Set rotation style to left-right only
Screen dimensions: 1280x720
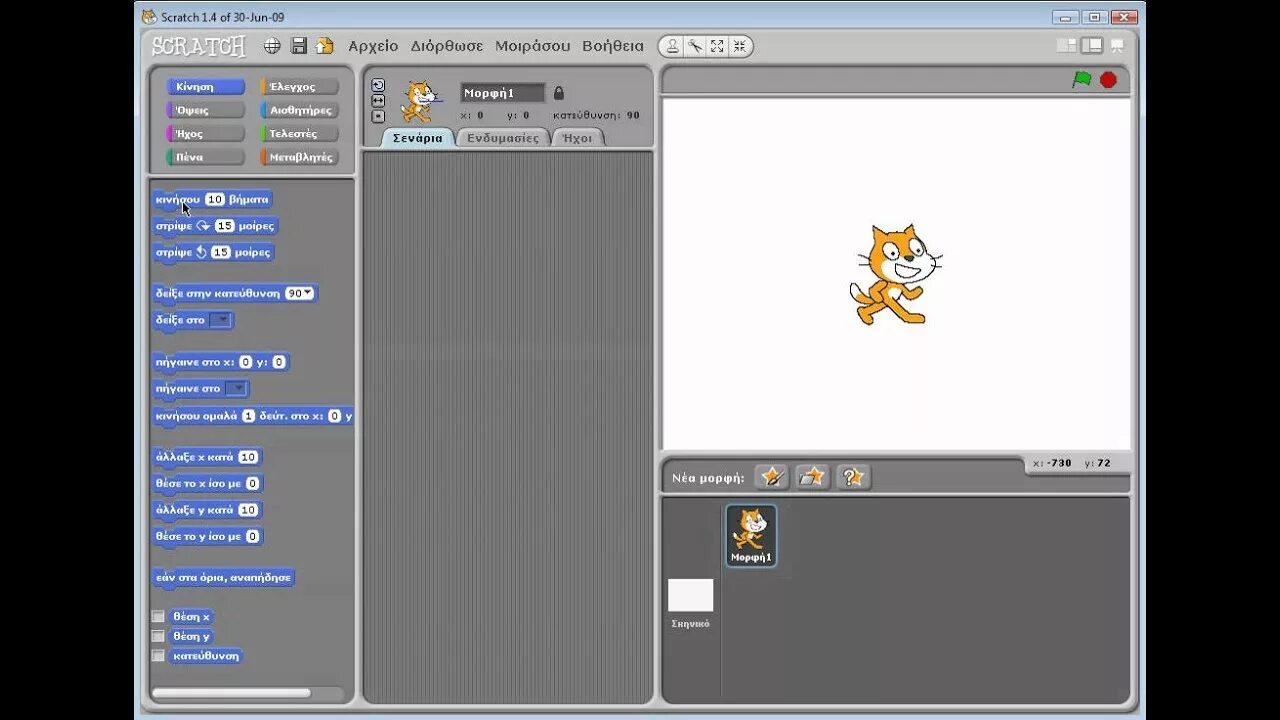point(378,101)
